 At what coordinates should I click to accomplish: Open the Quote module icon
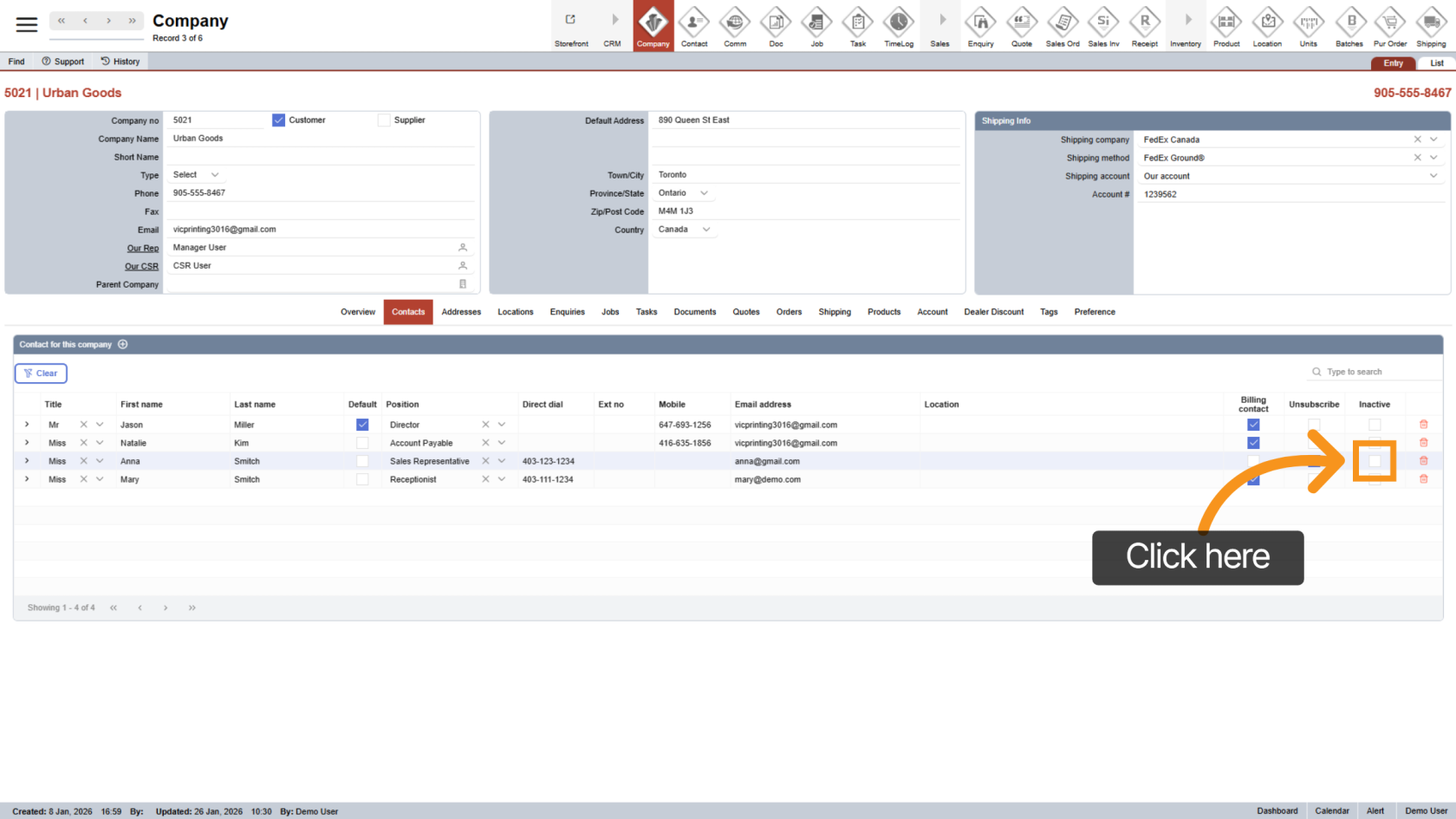pos(1021,25)
